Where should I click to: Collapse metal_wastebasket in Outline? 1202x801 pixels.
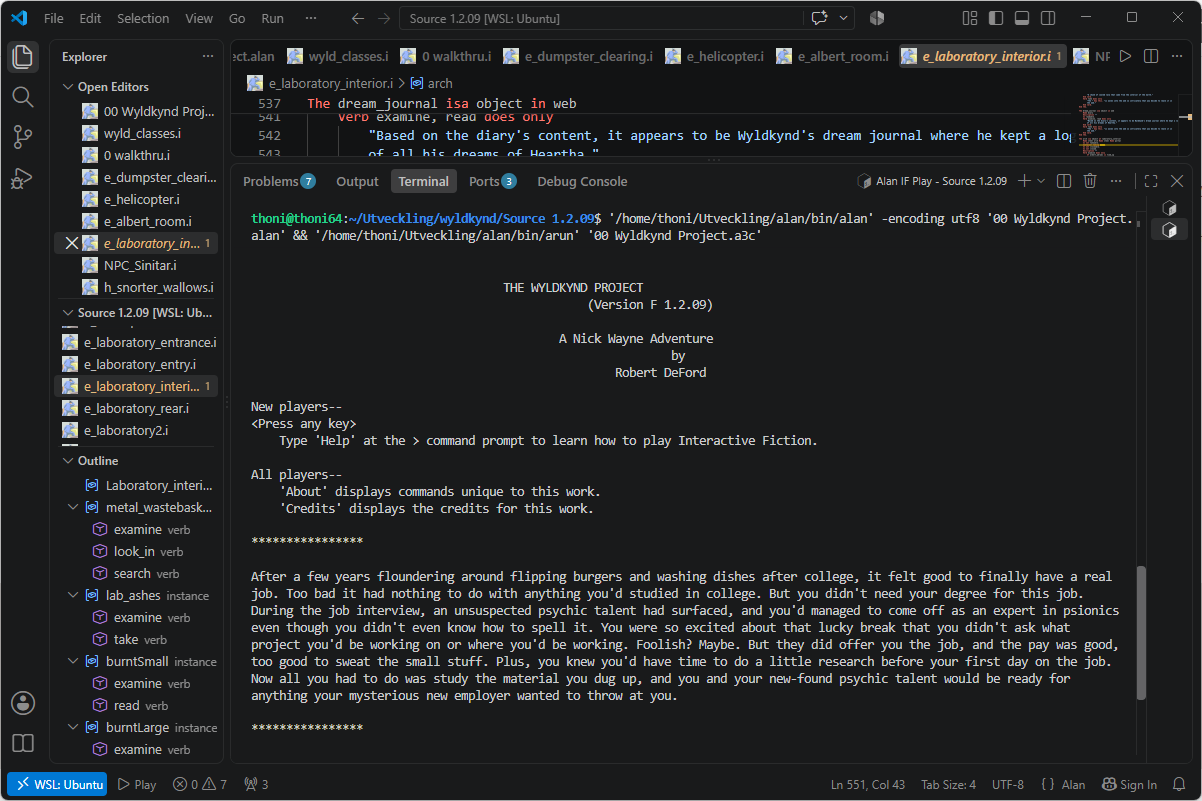pyautogui.click(x=73, y=507)
